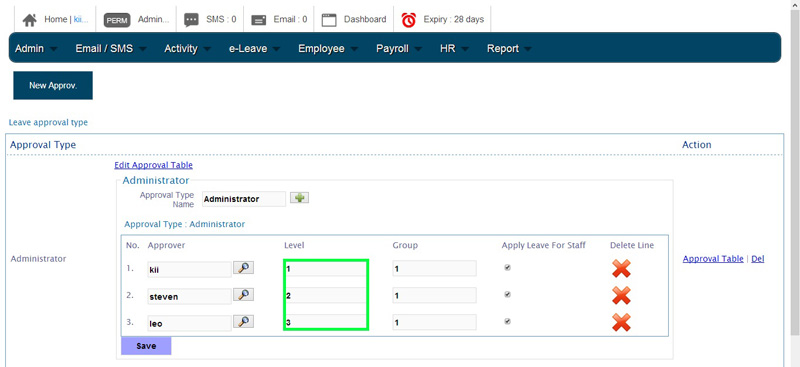Click the Del action link
The image size is (800, 367).
pos(758,259)
